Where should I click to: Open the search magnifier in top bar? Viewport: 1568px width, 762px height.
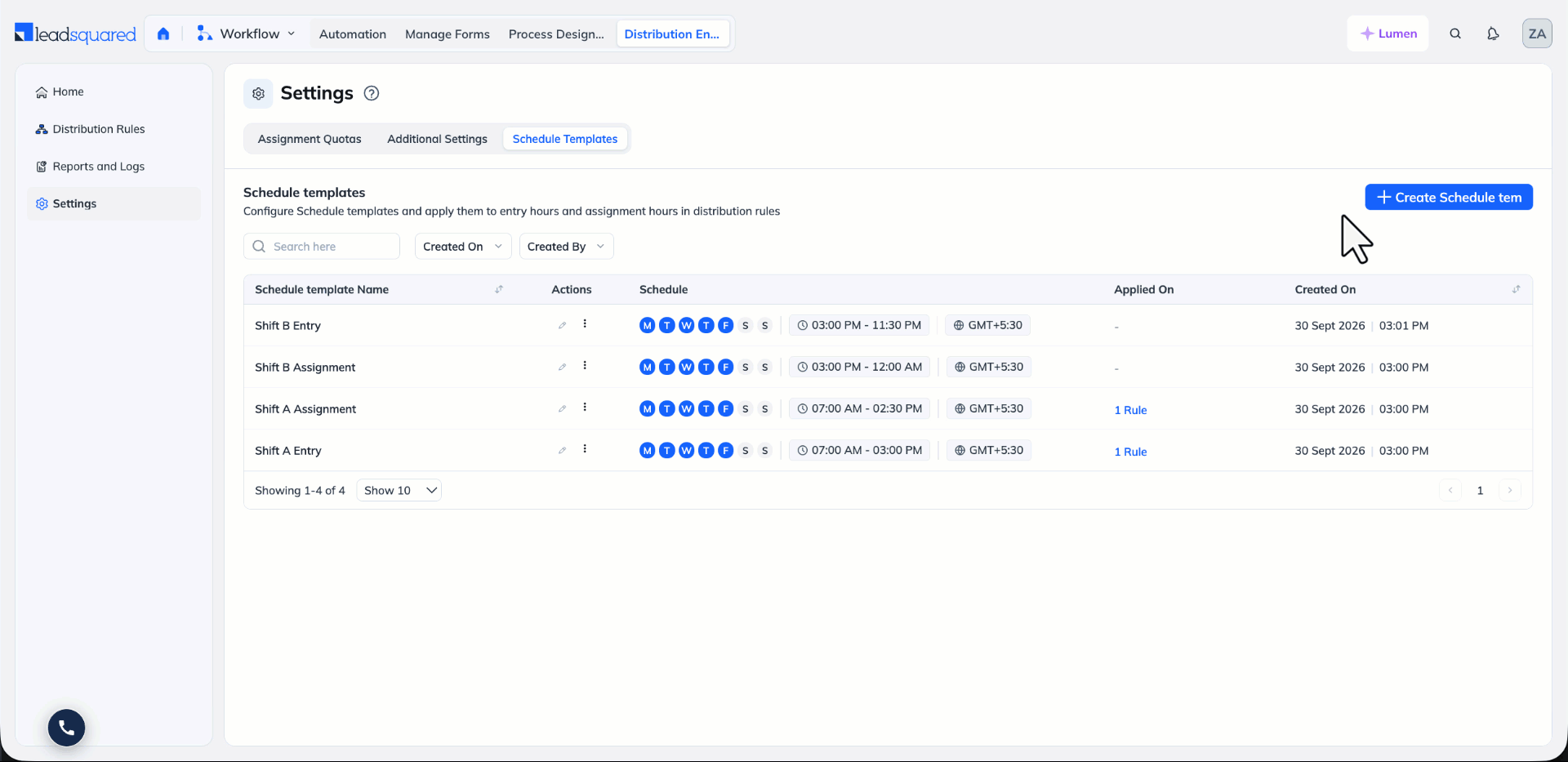[1455, 33]
